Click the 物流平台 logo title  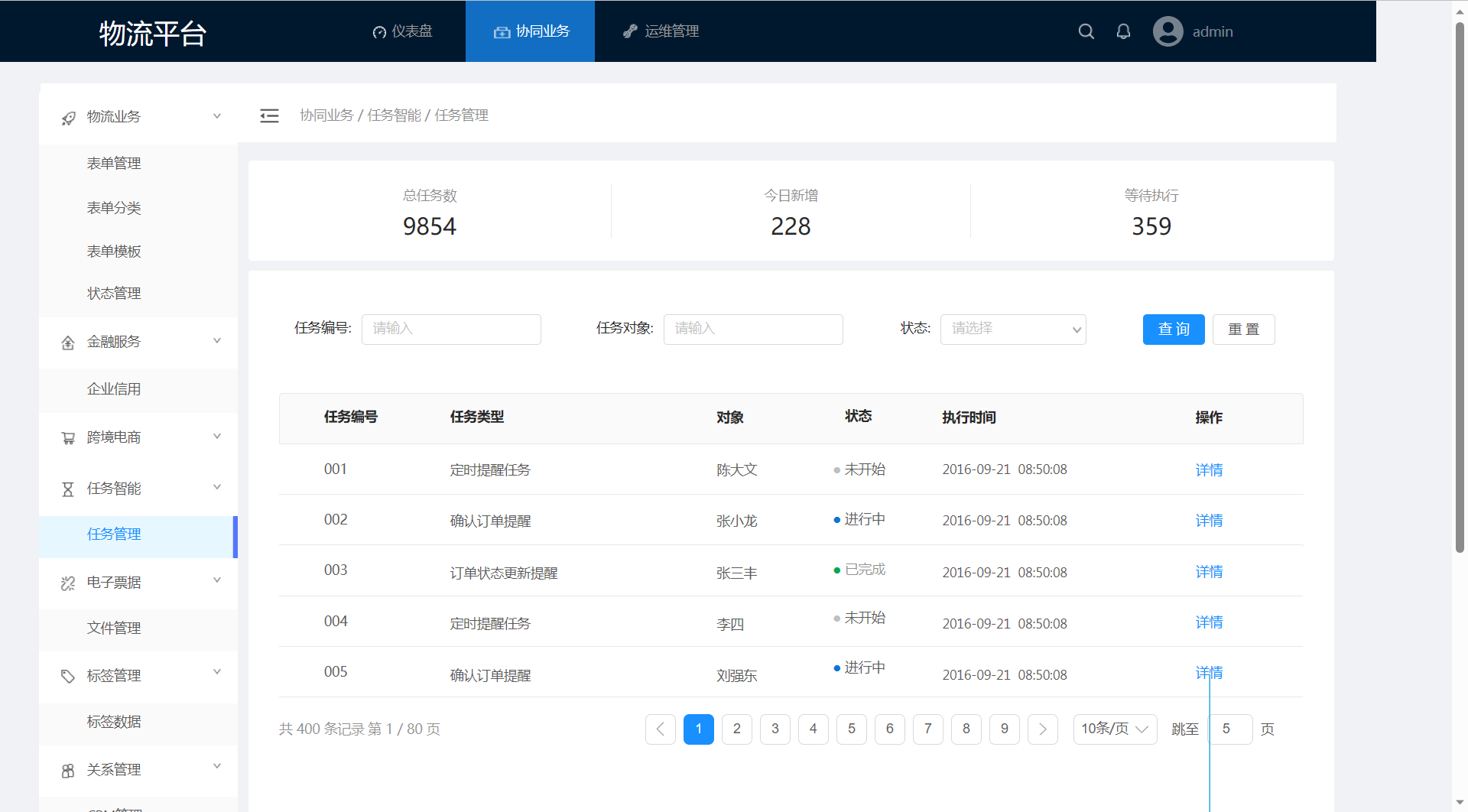click(x=153, y=34)
